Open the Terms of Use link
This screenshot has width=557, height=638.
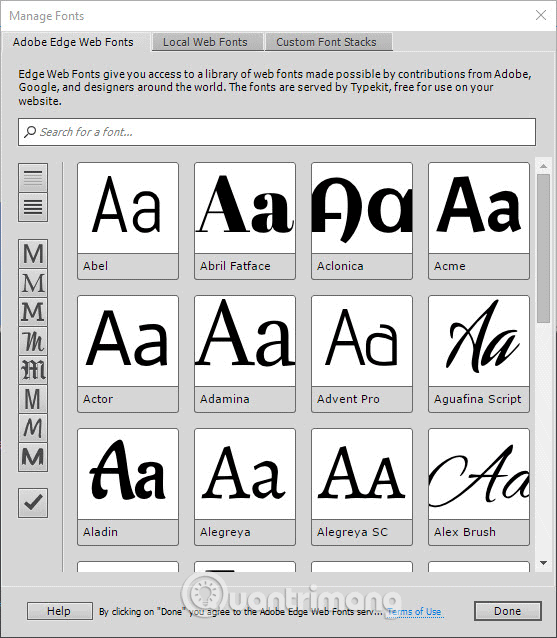click(414, 612)
